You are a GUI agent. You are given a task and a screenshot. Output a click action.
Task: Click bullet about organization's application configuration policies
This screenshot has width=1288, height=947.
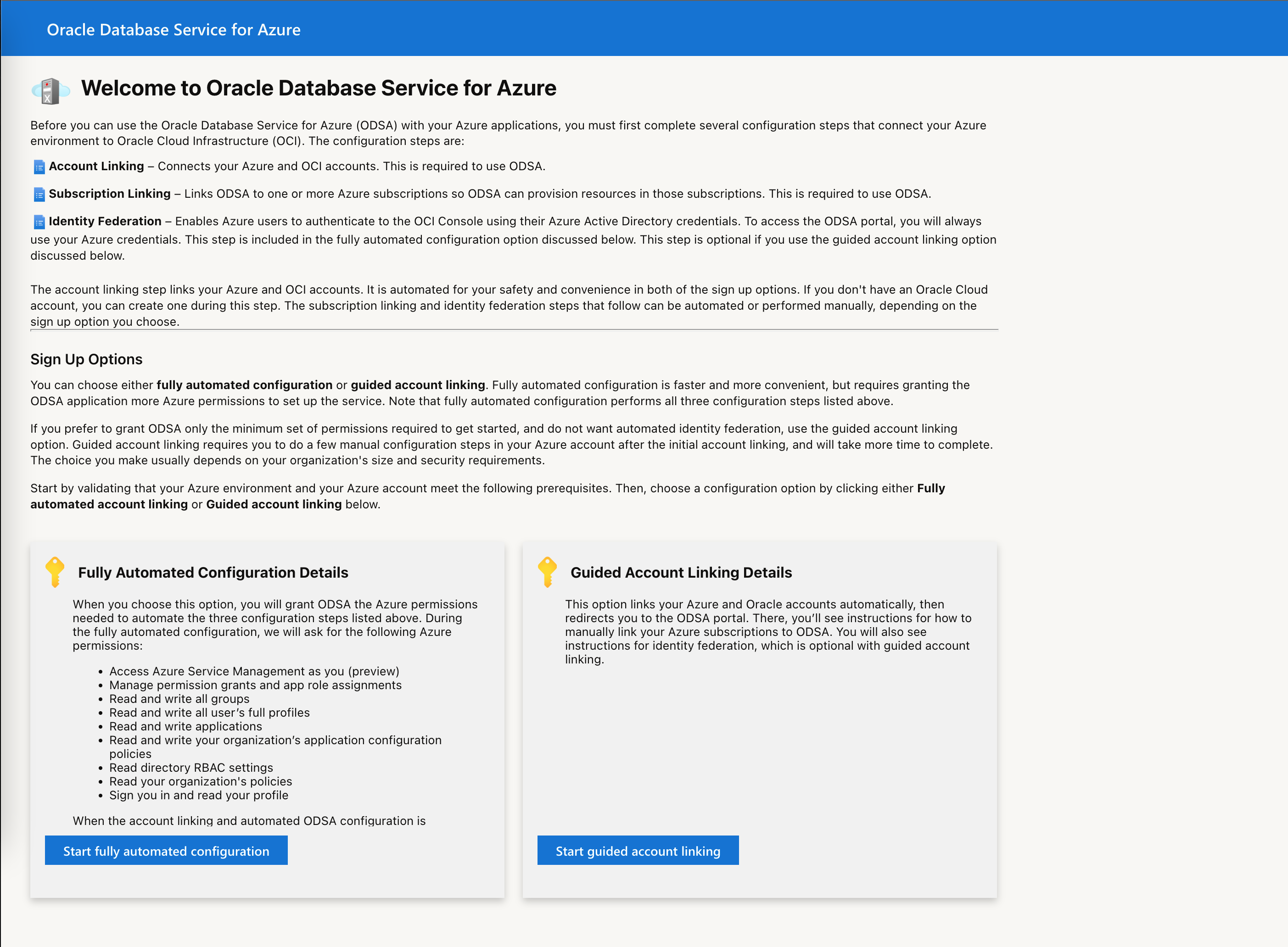[276, 746]
